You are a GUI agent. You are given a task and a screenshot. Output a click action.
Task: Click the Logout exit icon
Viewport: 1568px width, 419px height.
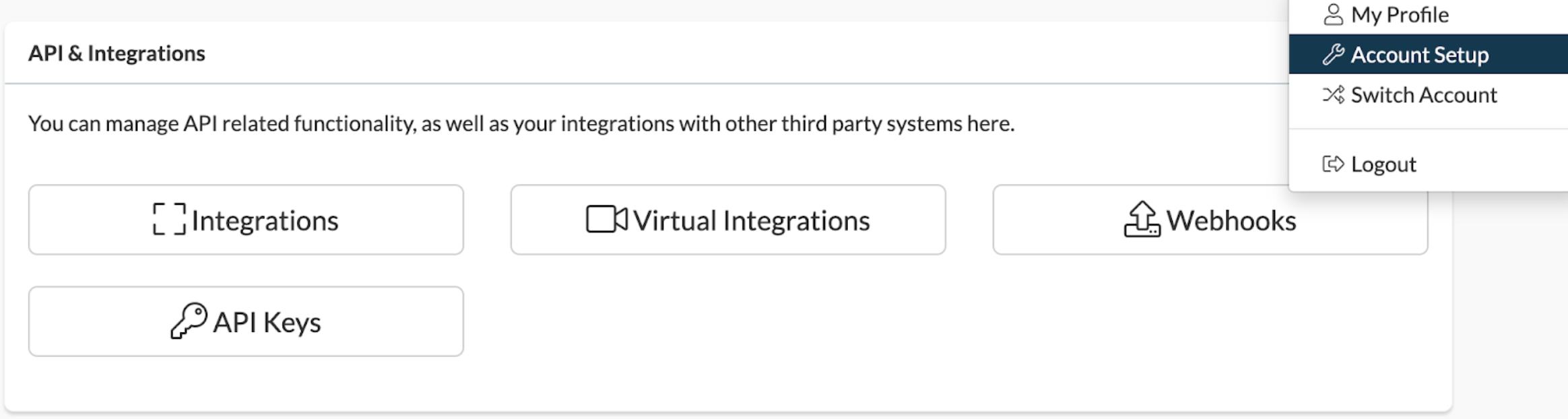(x=1334, y=163)
